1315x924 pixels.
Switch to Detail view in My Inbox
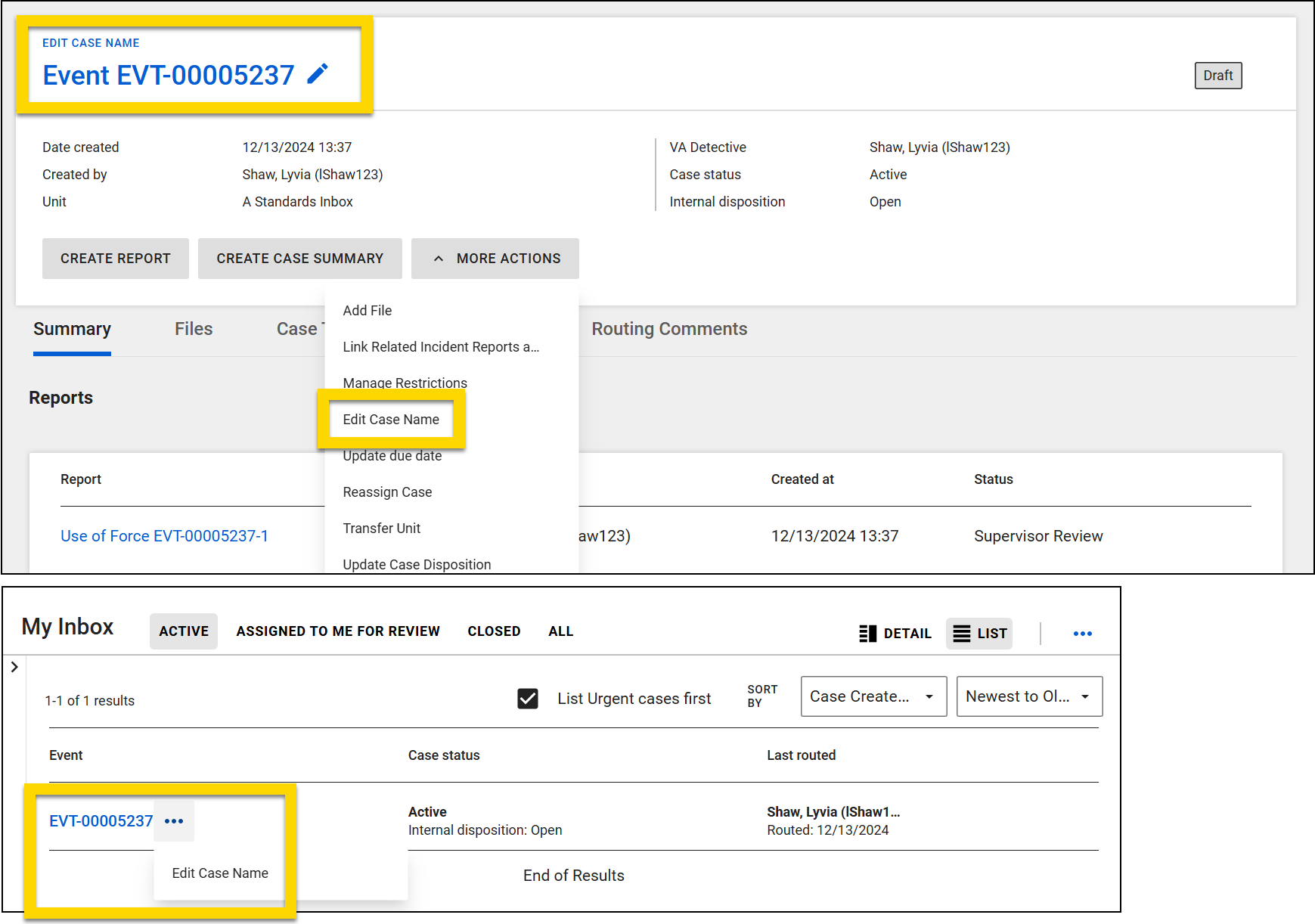895,633
